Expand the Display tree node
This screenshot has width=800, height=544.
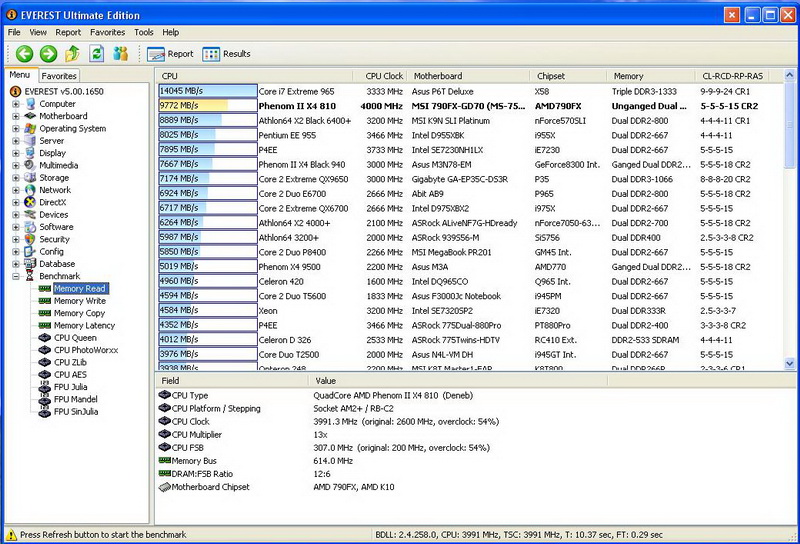pos(16,153)
